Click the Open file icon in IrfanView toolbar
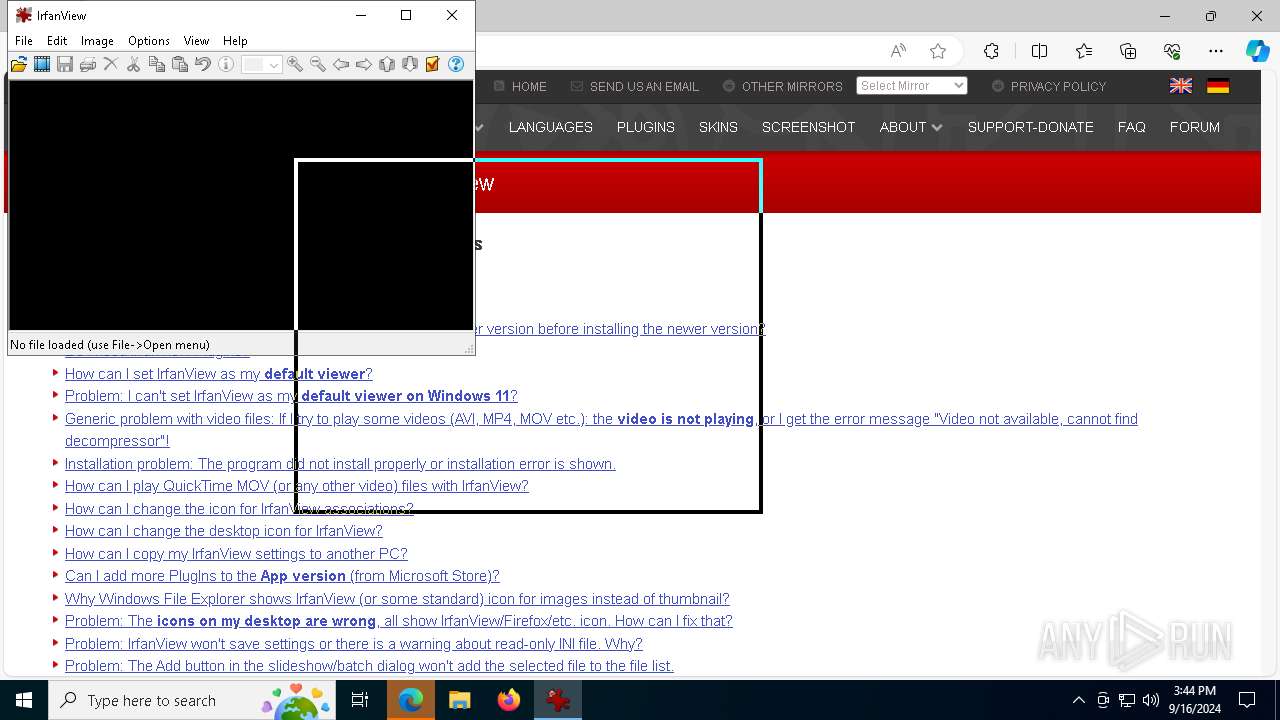 pos(19,64)
